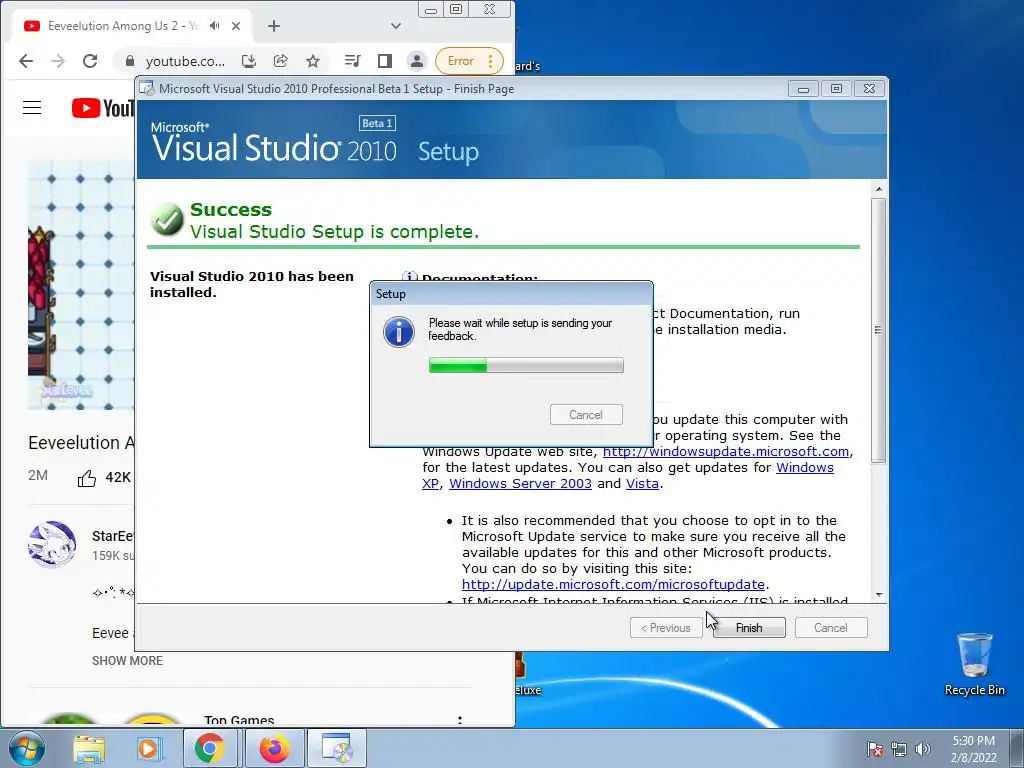Open Firefox from the taskbar
This screenshot has height=768, width=1024.
pos(274,748)
